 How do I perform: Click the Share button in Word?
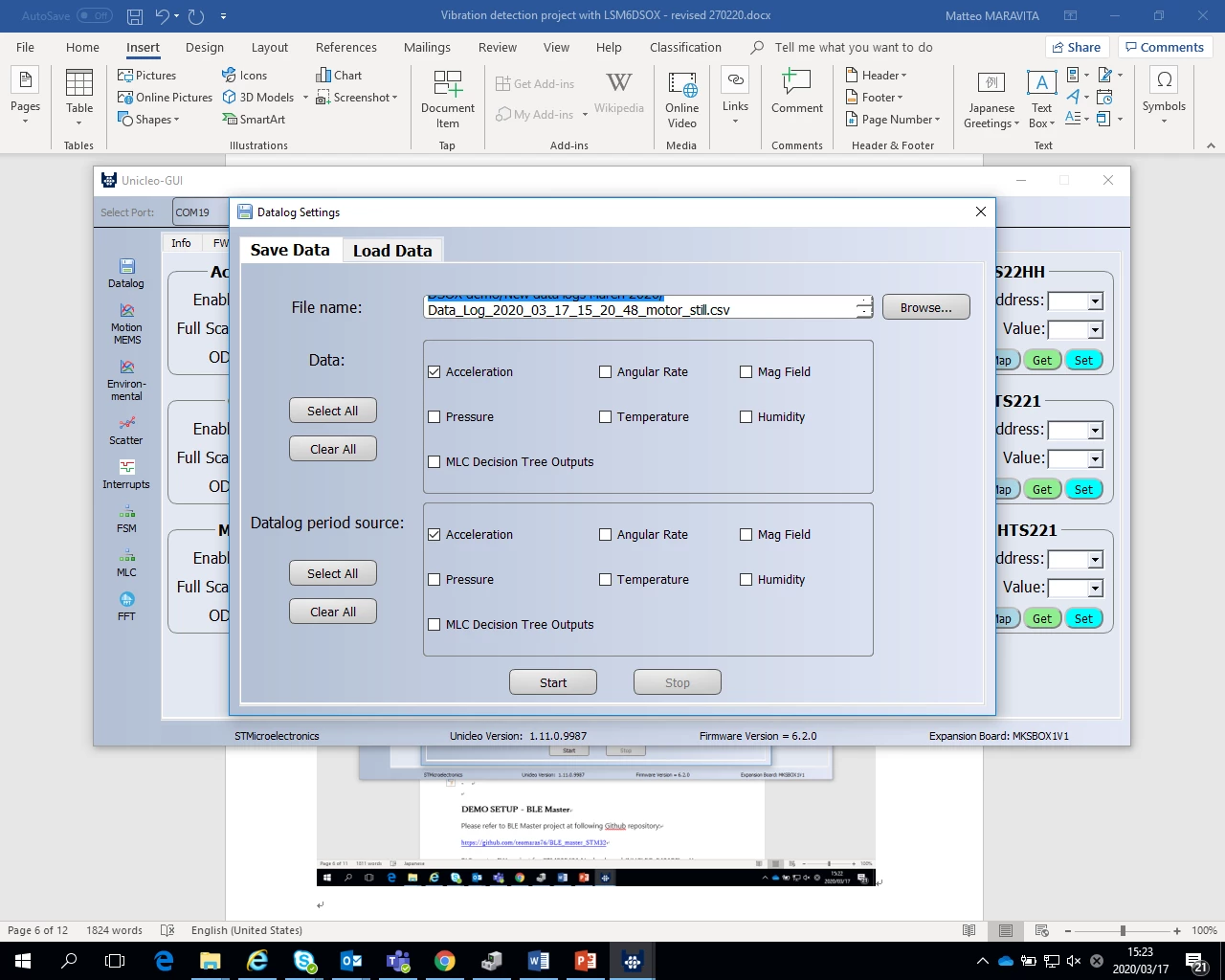click(x=1078, y=47)
